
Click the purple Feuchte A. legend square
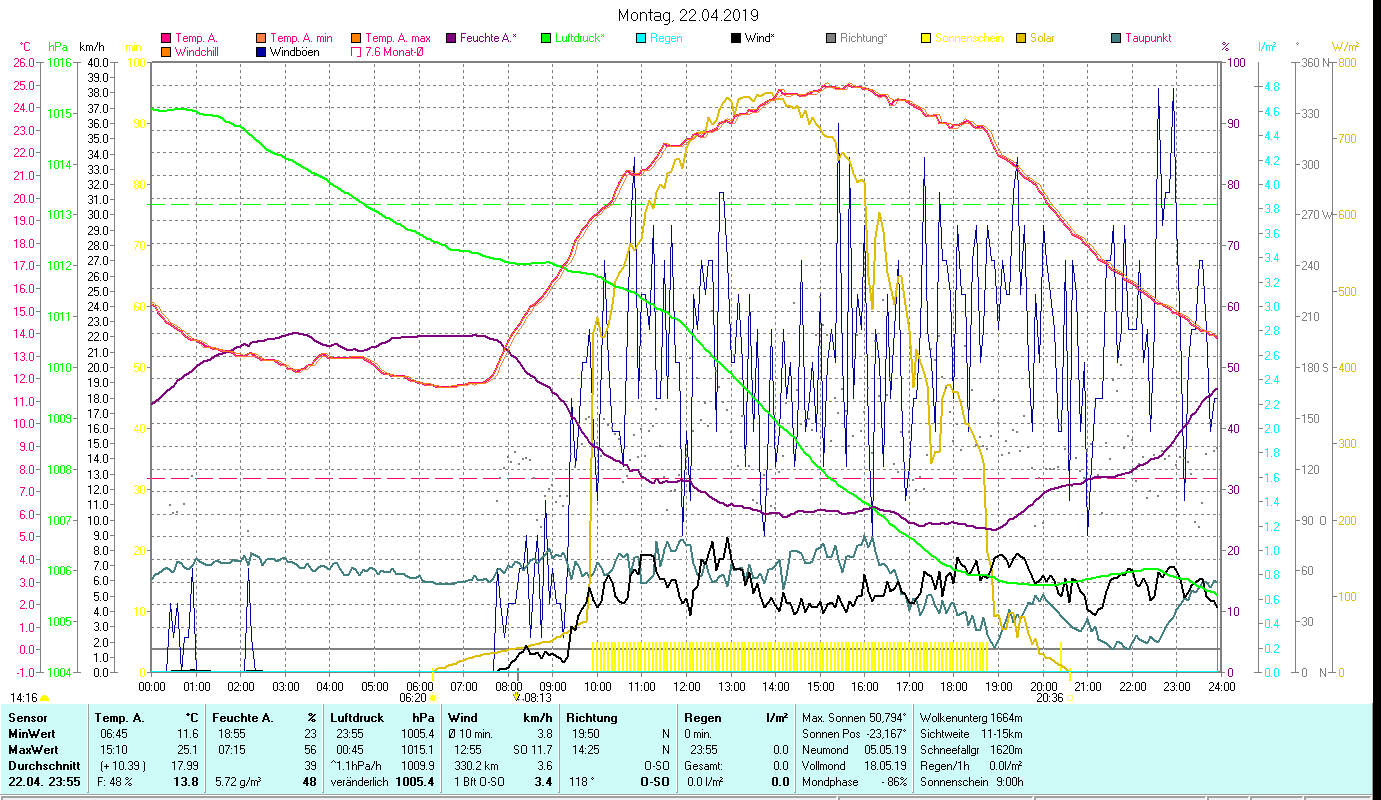451,39
